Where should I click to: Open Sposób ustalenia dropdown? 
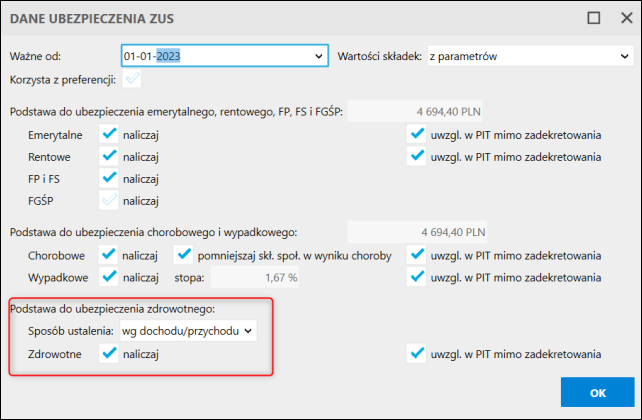tap(188, 331)
